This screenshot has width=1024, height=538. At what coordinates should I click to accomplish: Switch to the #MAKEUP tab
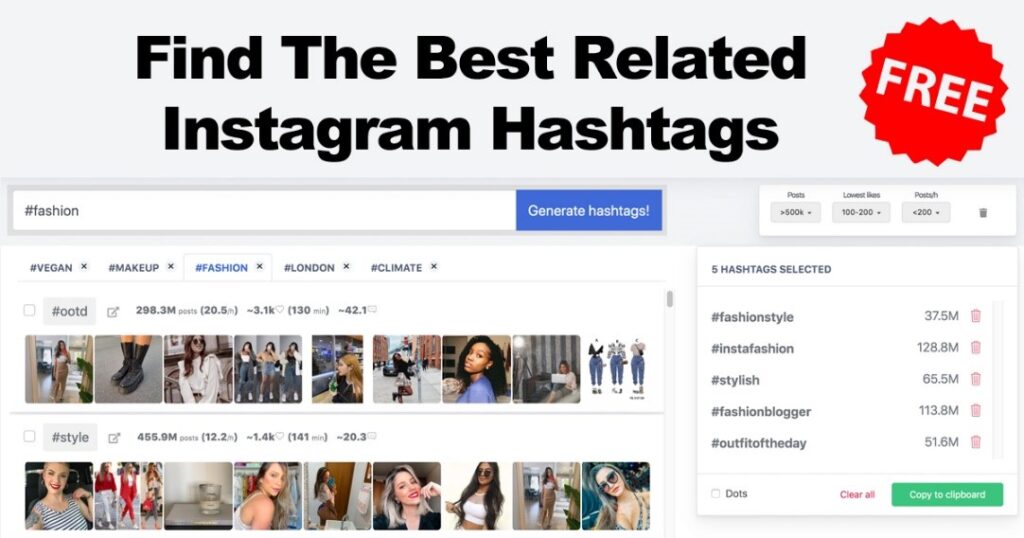133,268
